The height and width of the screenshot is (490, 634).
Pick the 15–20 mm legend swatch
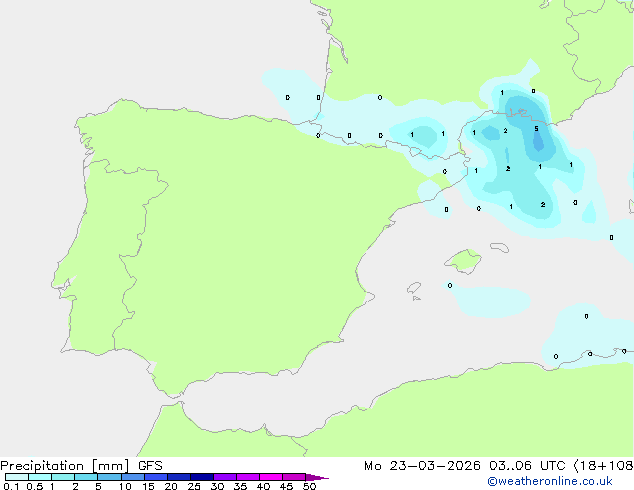pos(156,477)
